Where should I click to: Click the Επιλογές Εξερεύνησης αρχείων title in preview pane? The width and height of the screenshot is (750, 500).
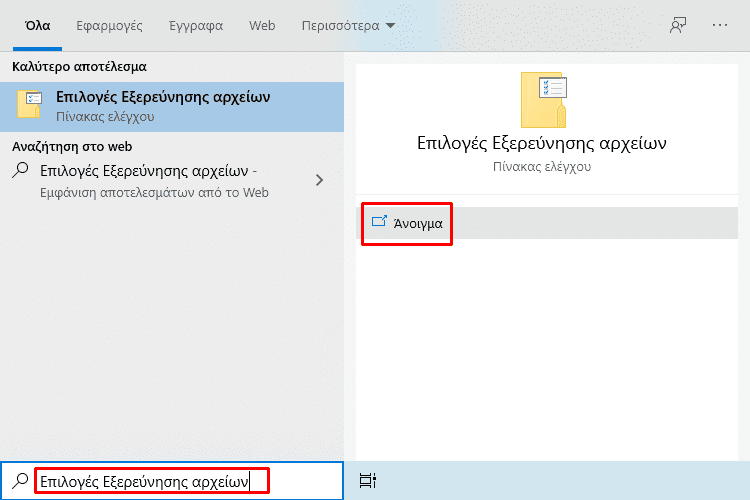pyautogui.click(x=541, y=143)
